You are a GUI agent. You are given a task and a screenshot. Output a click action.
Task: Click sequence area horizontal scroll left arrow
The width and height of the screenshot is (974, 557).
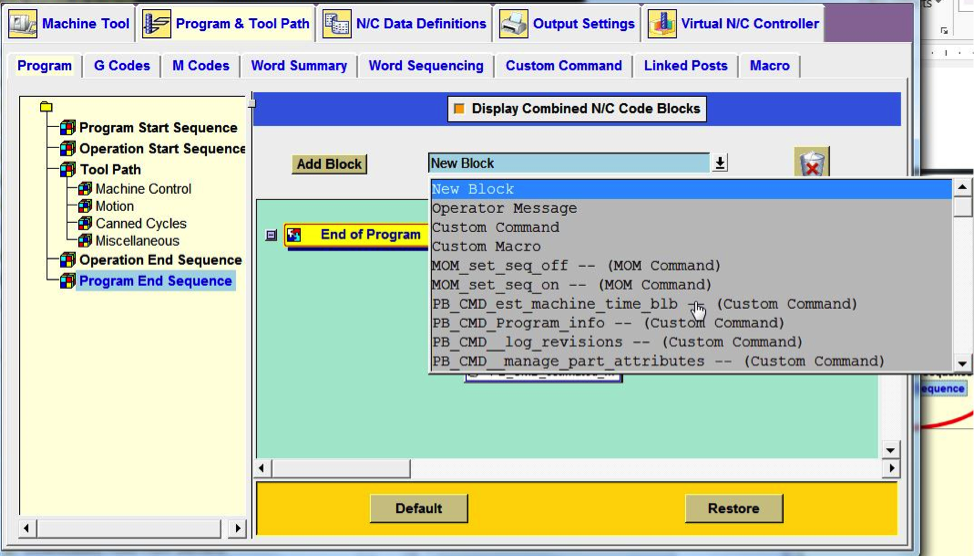262,468
